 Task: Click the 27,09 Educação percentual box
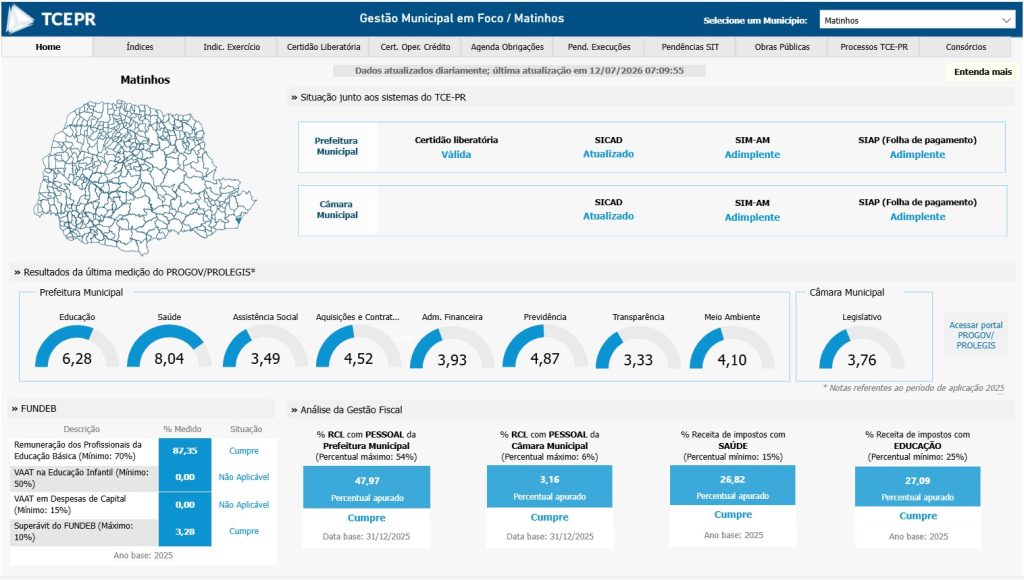pos(918,486)
